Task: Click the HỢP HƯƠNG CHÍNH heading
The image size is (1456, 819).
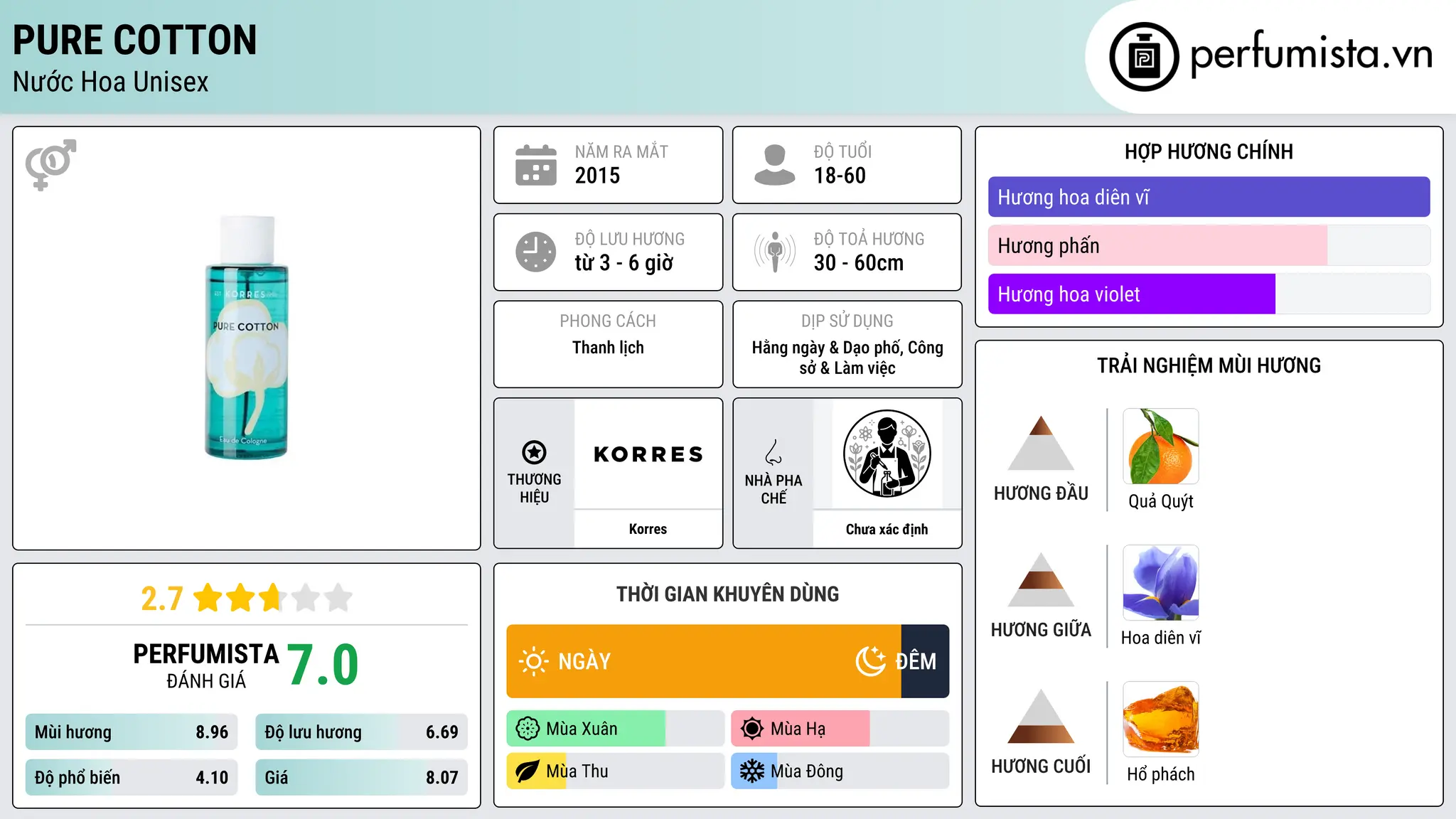Action: (x=1209, y=151)
